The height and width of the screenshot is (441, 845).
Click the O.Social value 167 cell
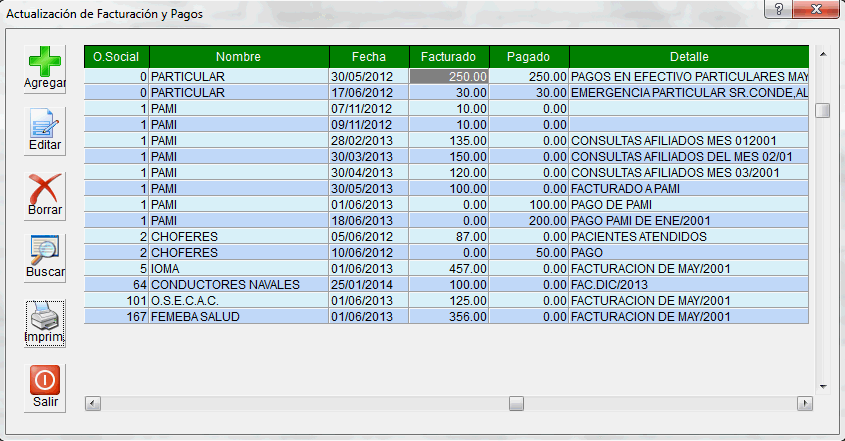pyautogui.click(x=116, y=316)
